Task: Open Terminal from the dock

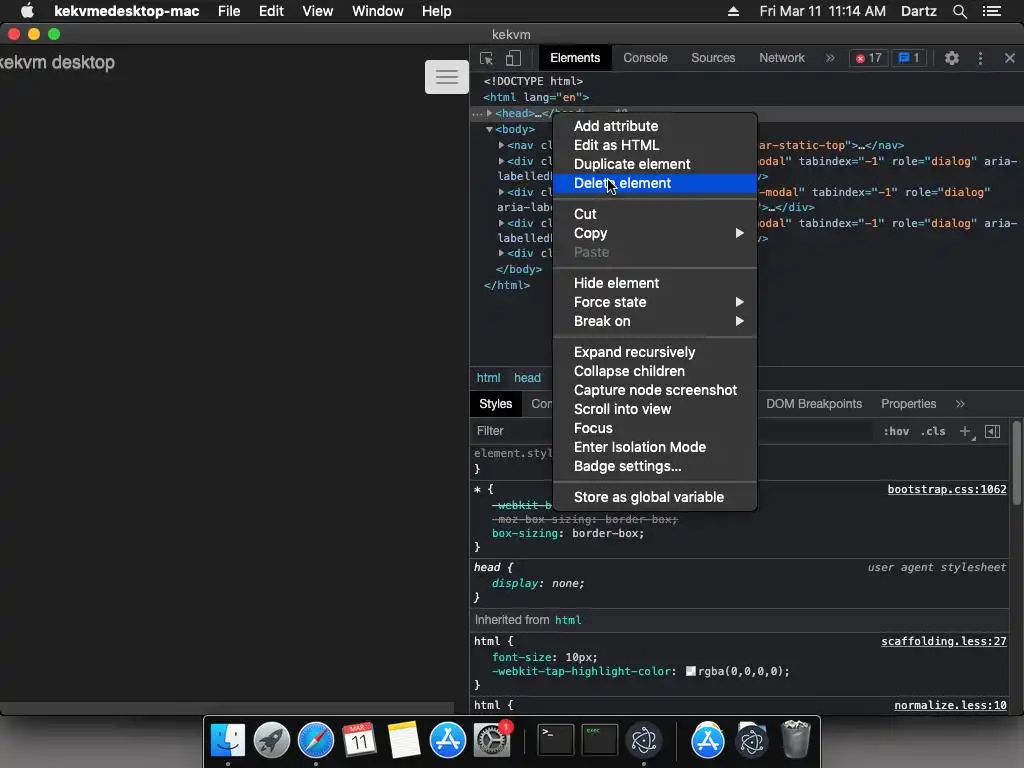Action: pos(556,740)
